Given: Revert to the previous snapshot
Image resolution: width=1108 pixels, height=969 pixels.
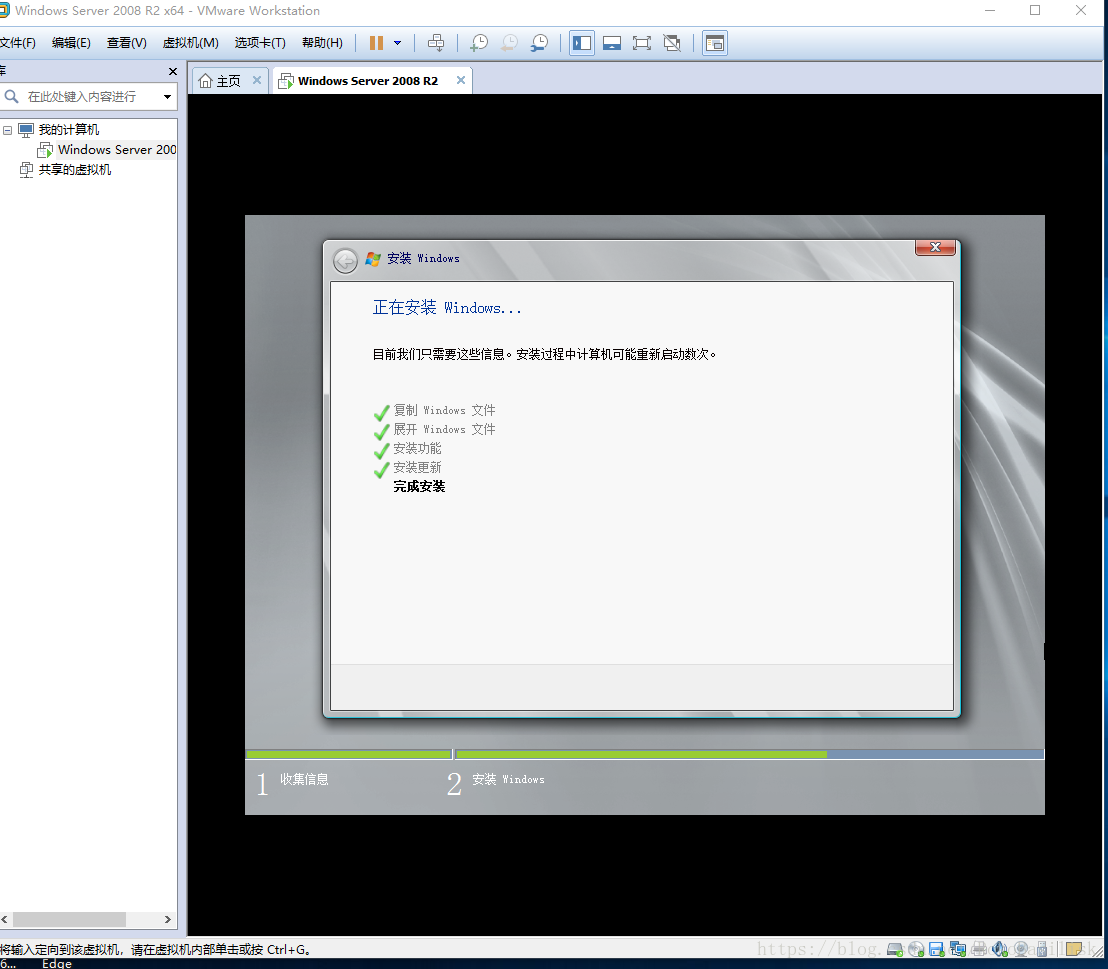Looking at the screenshot, I should (509, 43).
